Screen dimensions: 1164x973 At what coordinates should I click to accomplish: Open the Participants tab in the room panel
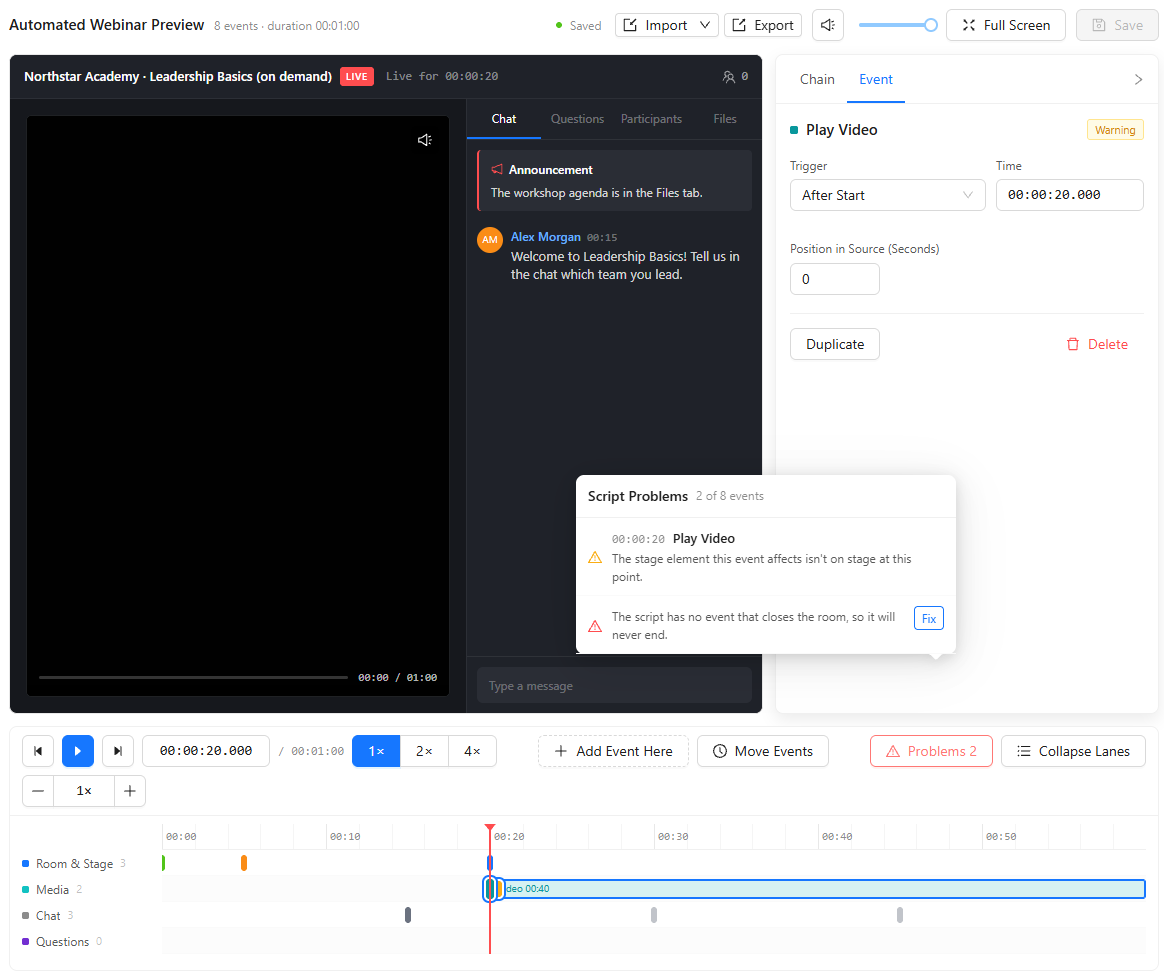point(651,119)
